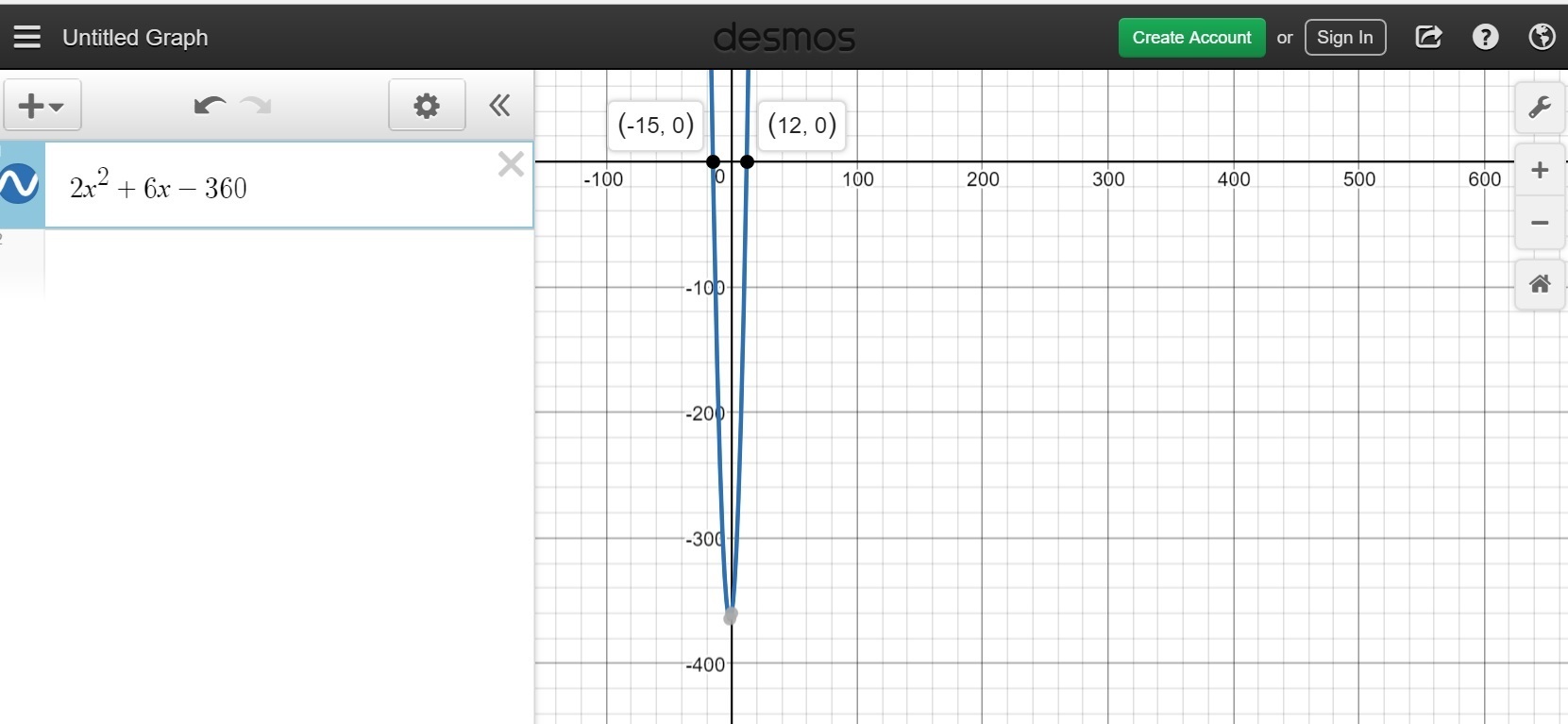Click the Untitled Graph title
Image resolution: width=1568 pixels, height=724 pixels.
pos(135,38)
